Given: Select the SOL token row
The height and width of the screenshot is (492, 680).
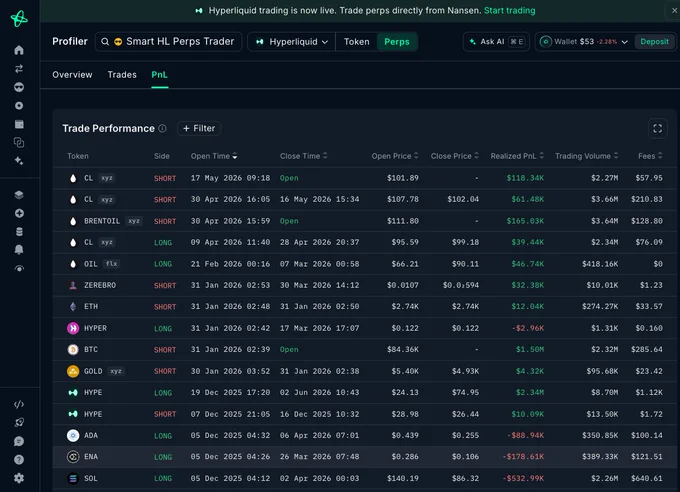Looking at the screenshot, I should click(82, 478).
